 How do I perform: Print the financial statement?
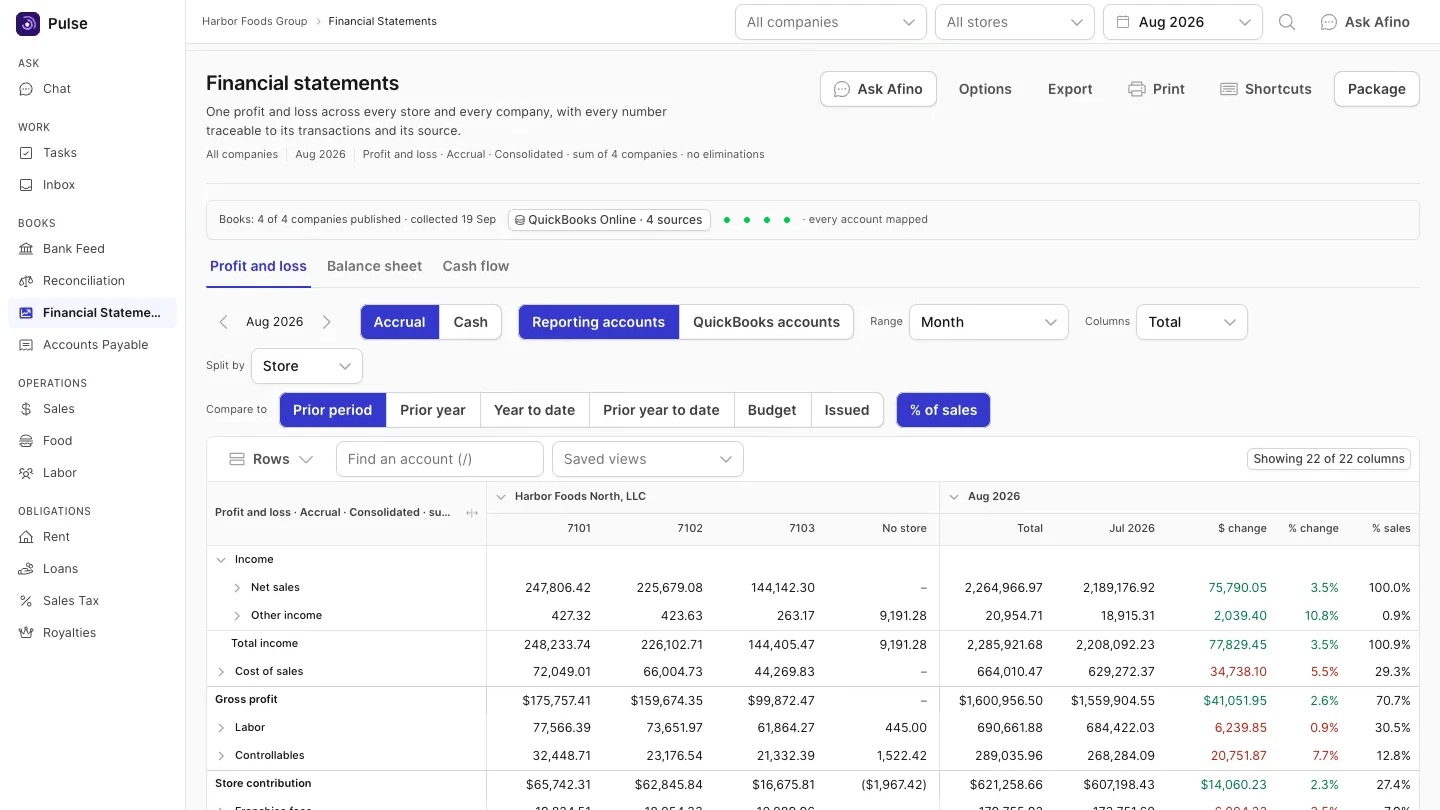click(x=1156, y=89)
